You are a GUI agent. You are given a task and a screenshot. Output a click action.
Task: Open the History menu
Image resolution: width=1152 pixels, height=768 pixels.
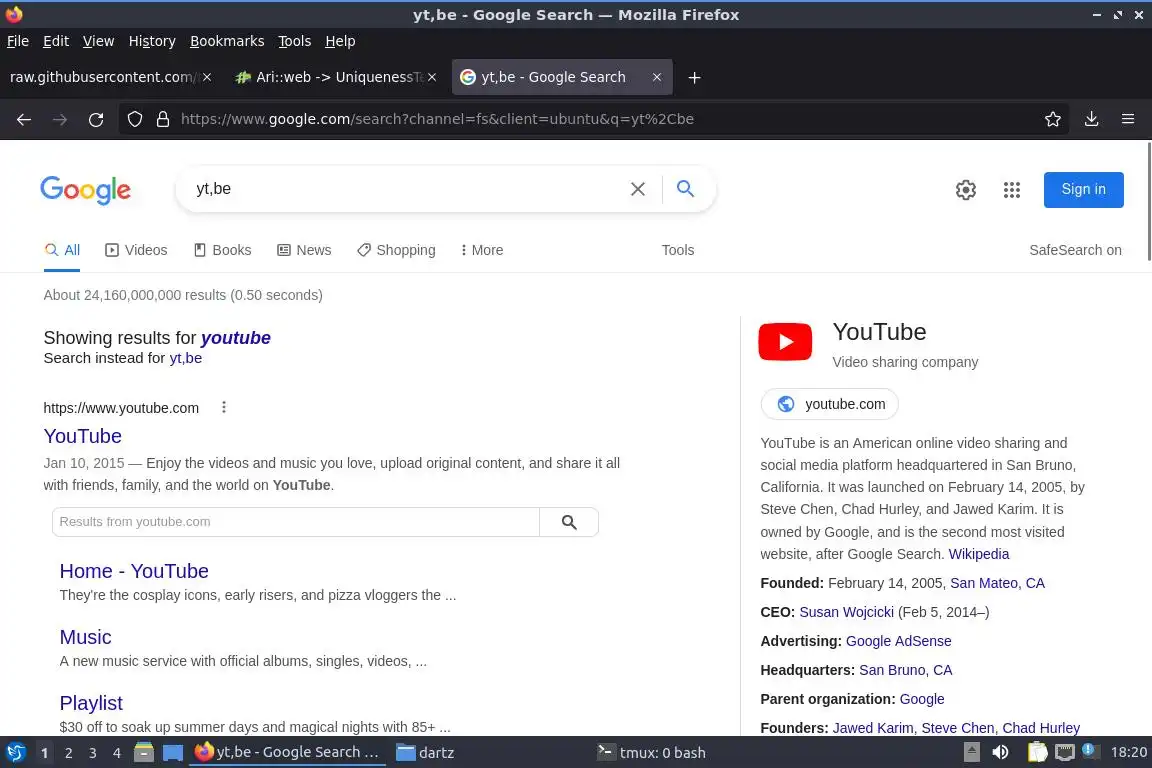point(152,41)
